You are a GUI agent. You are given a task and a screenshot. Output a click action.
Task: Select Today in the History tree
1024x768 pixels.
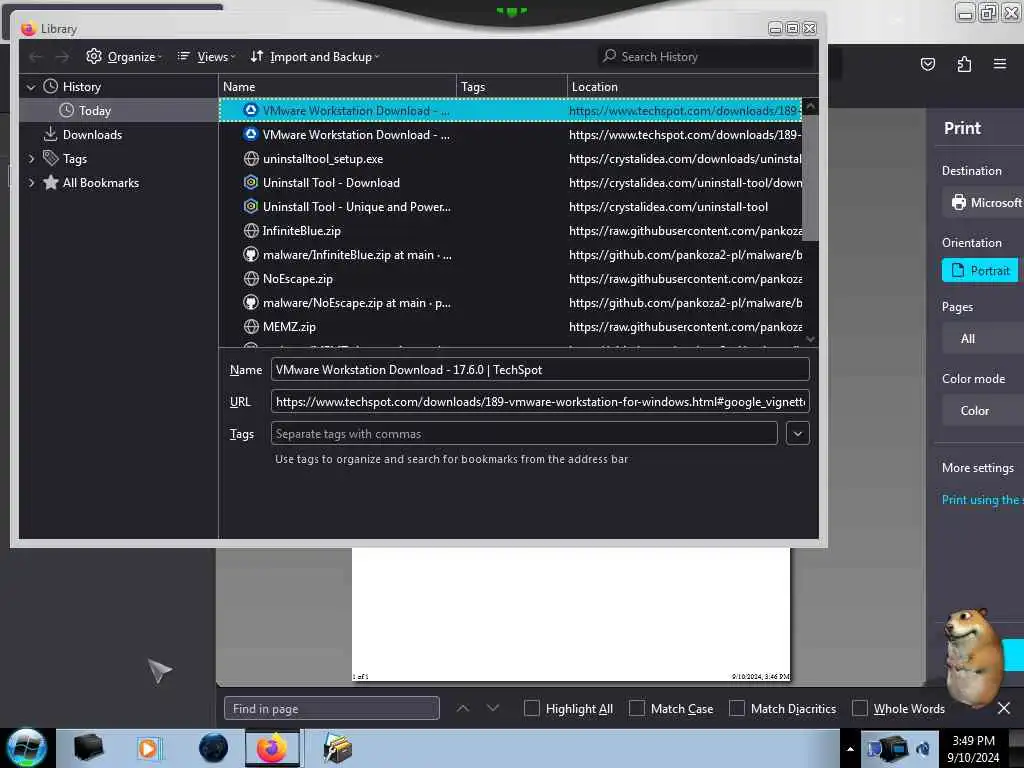coord(95,111)
